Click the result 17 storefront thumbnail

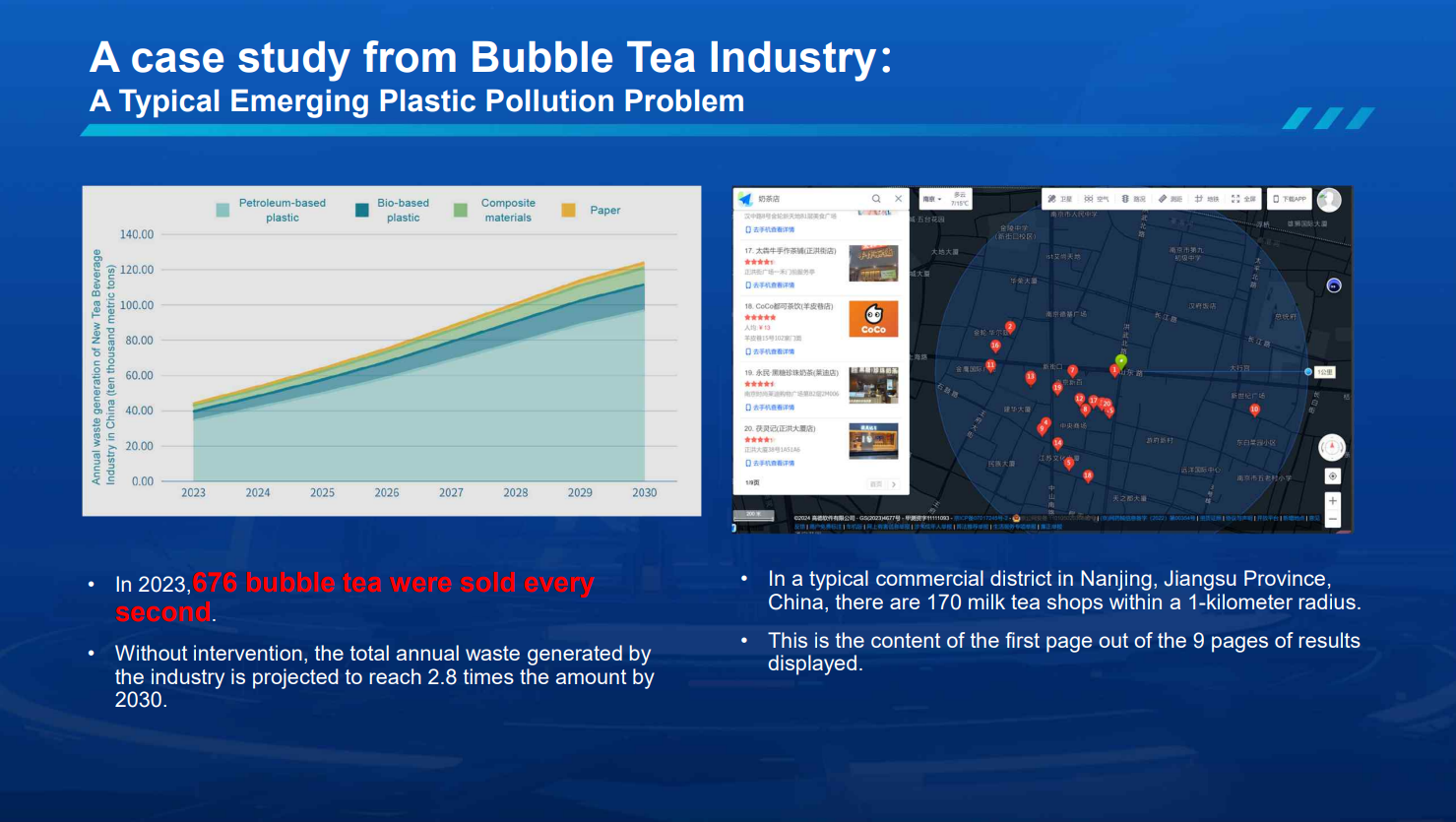pos(873,263)
